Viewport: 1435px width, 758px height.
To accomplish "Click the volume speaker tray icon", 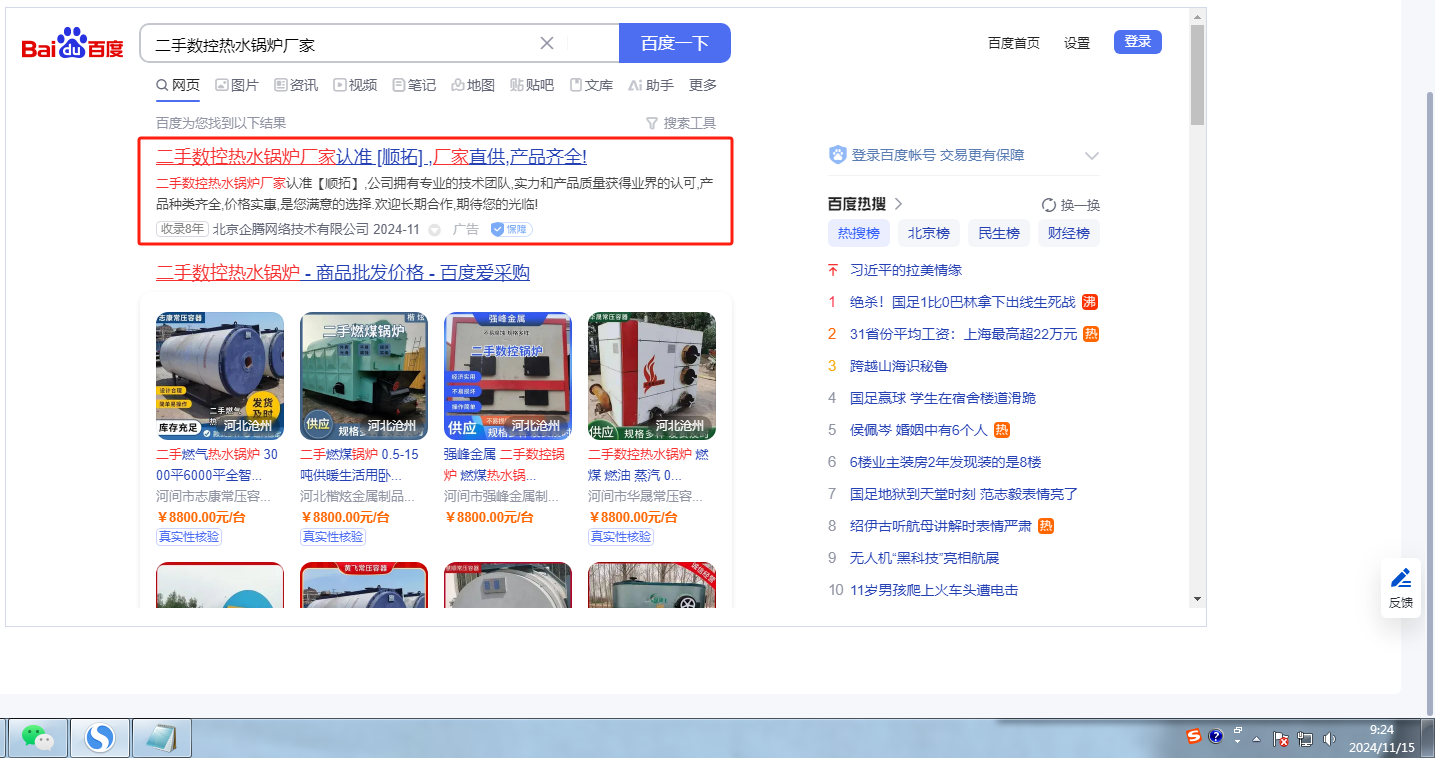I will coord(1329,739).
